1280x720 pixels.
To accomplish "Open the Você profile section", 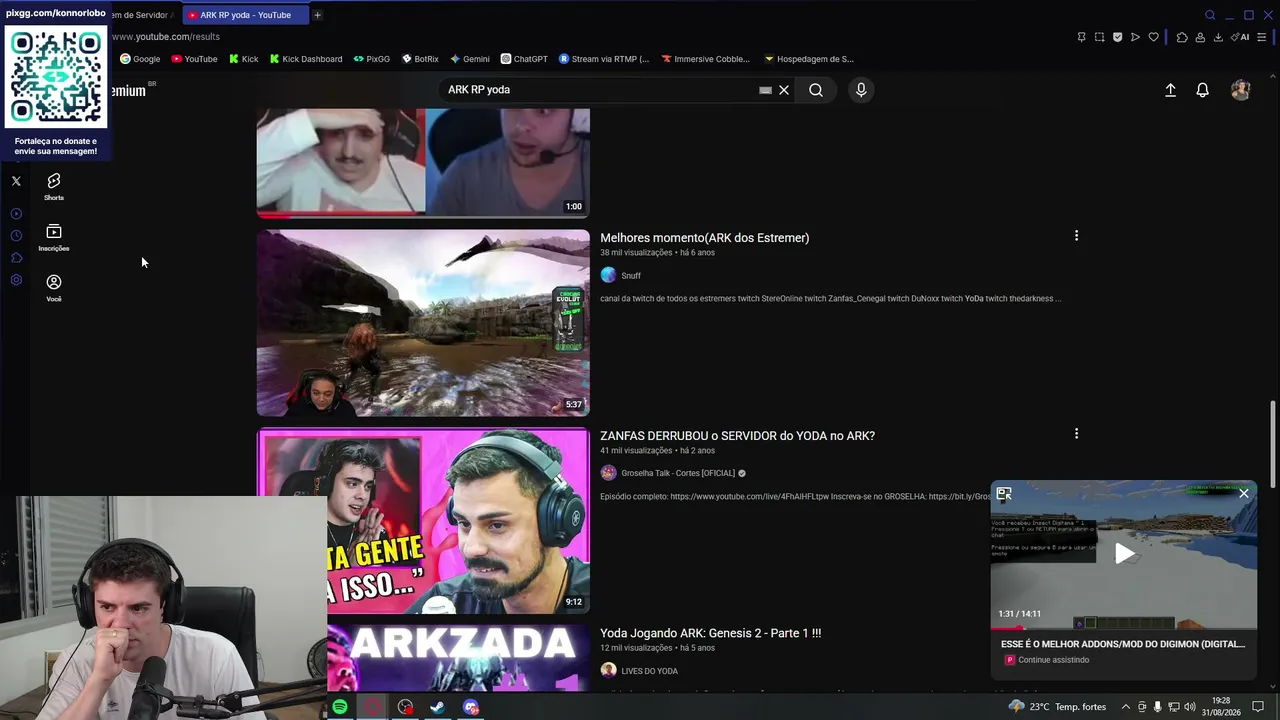I will pyautogui.click(x=54, y=288).
